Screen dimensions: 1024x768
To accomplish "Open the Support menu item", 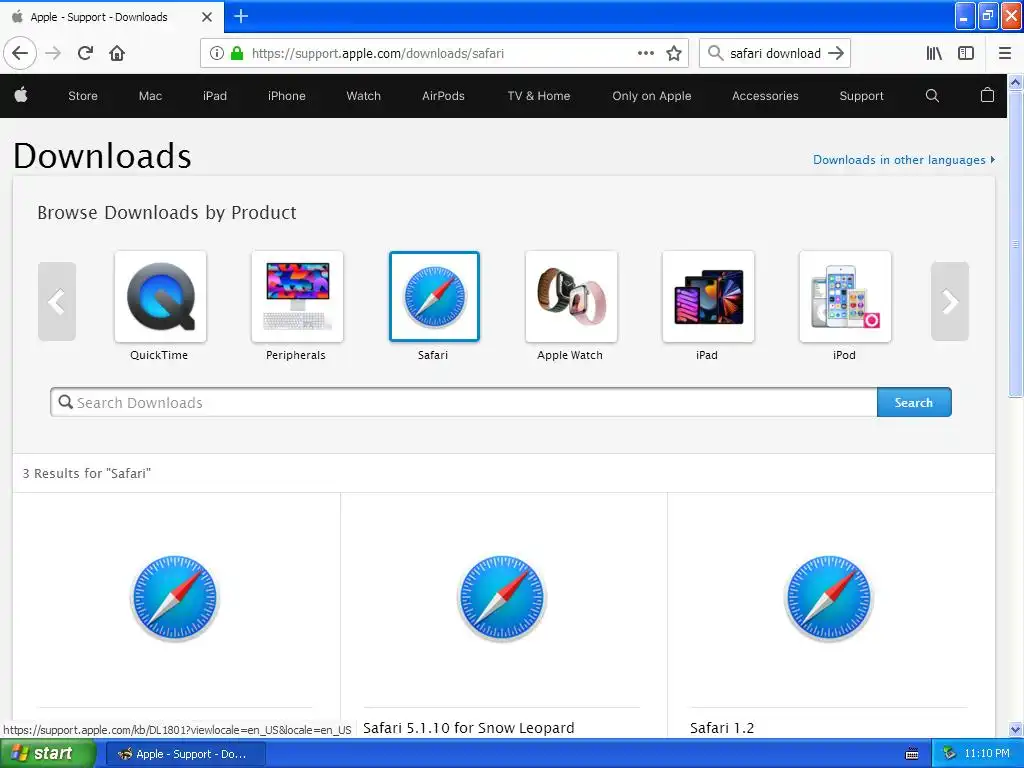I will 861,95.
